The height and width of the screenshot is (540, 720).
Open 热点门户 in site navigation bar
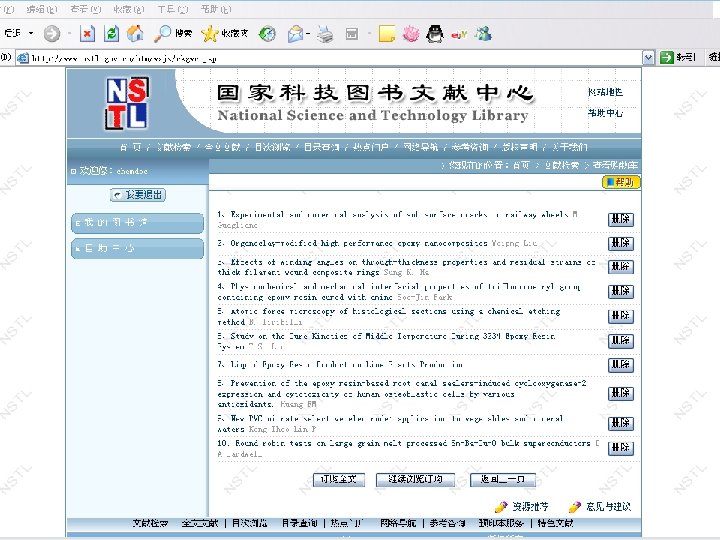[371, 147]
